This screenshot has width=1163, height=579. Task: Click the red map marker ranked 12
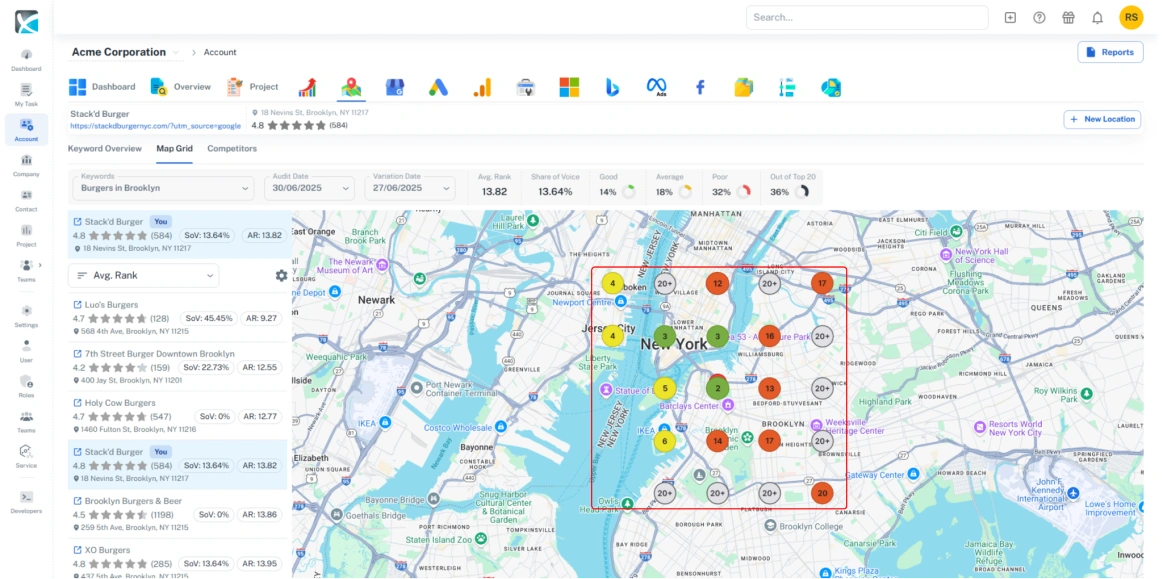(717, 282)
